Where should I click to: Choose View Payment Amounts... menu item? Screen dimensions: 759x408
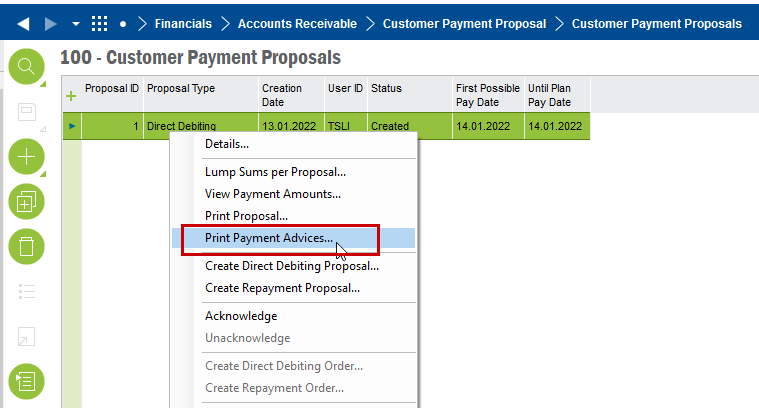294,194
